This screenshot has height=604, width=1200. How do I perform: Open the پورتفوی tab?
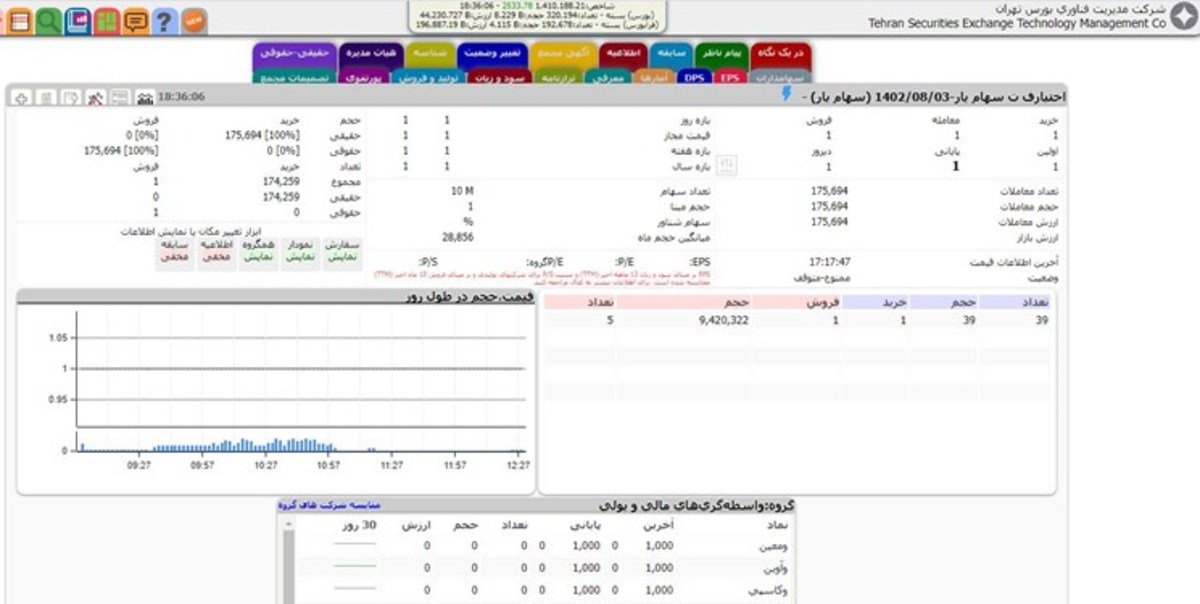[364, 77]
